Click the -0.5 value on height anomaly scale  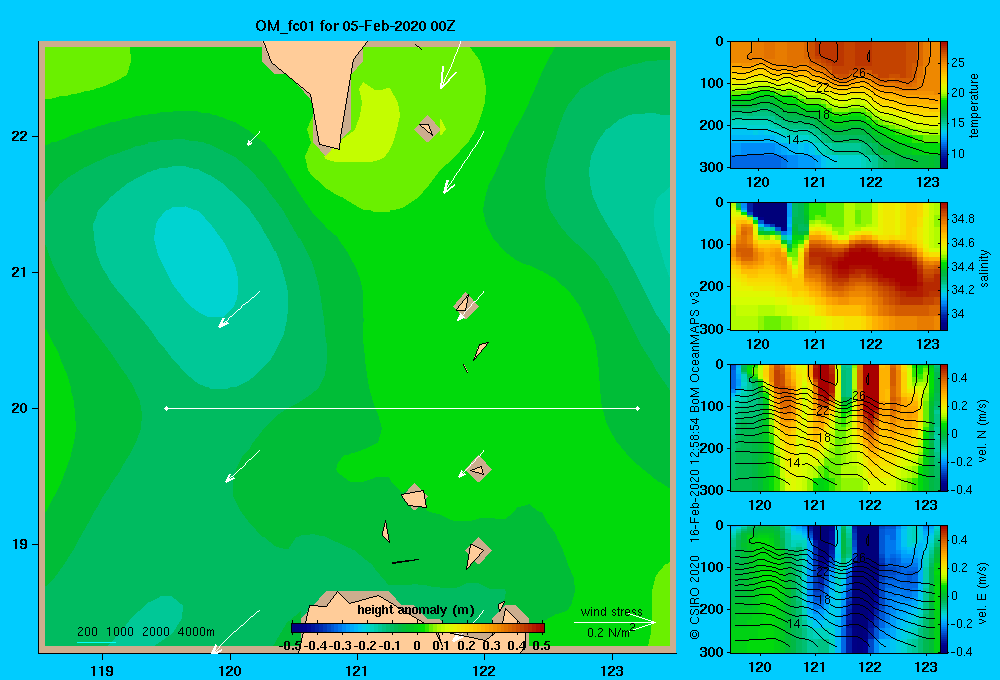290,646
